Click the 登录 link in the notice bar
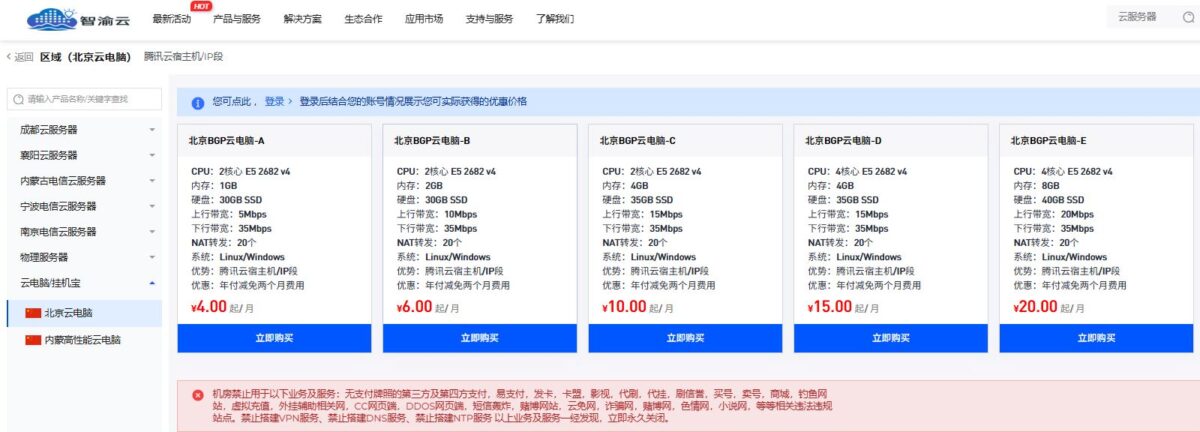 (274, 102)
